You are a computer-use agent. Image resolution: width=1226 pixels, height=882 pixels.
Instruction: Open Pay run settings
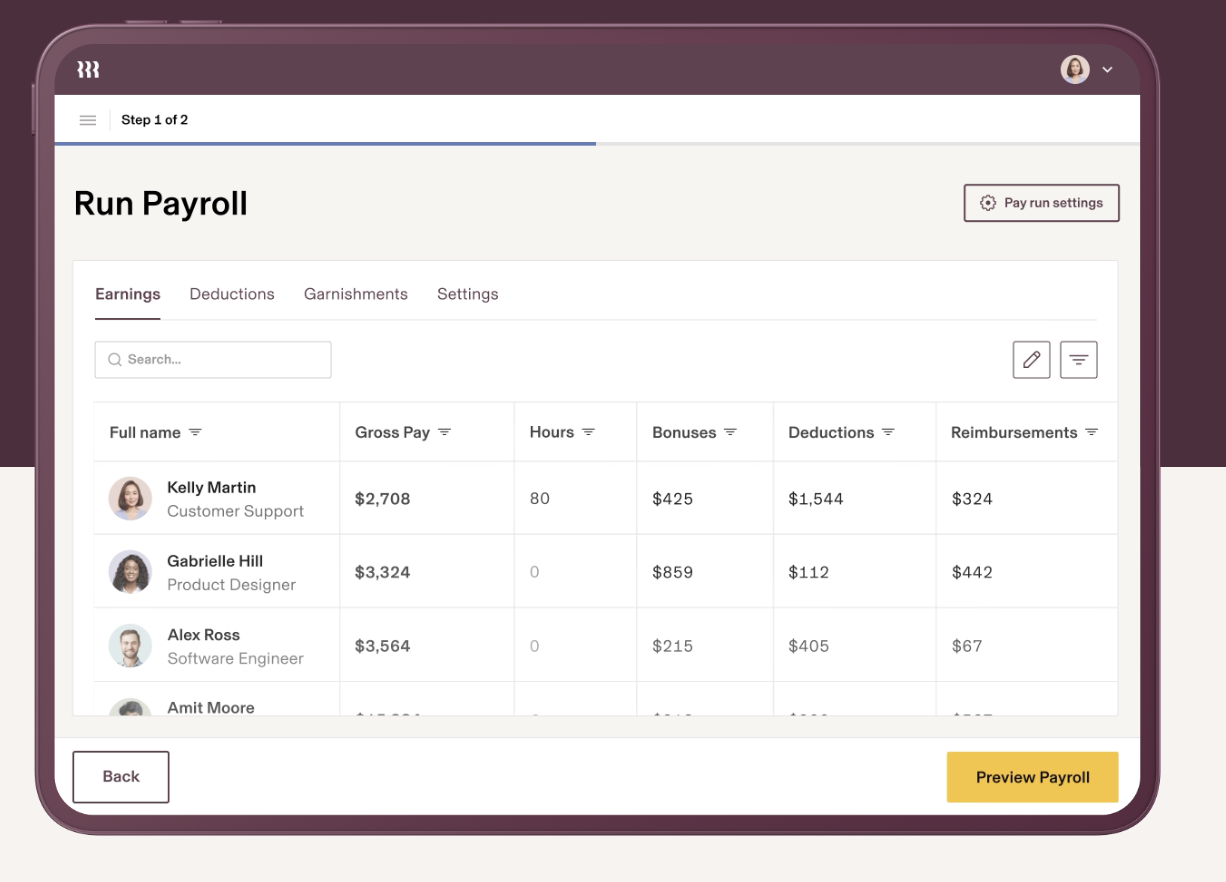(1041, 203)
